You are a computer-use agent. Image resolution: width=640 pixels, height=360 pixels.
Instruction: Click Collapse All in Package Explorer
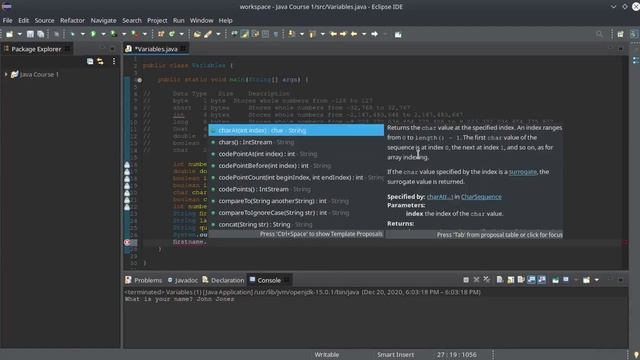[x=90, y=61]
